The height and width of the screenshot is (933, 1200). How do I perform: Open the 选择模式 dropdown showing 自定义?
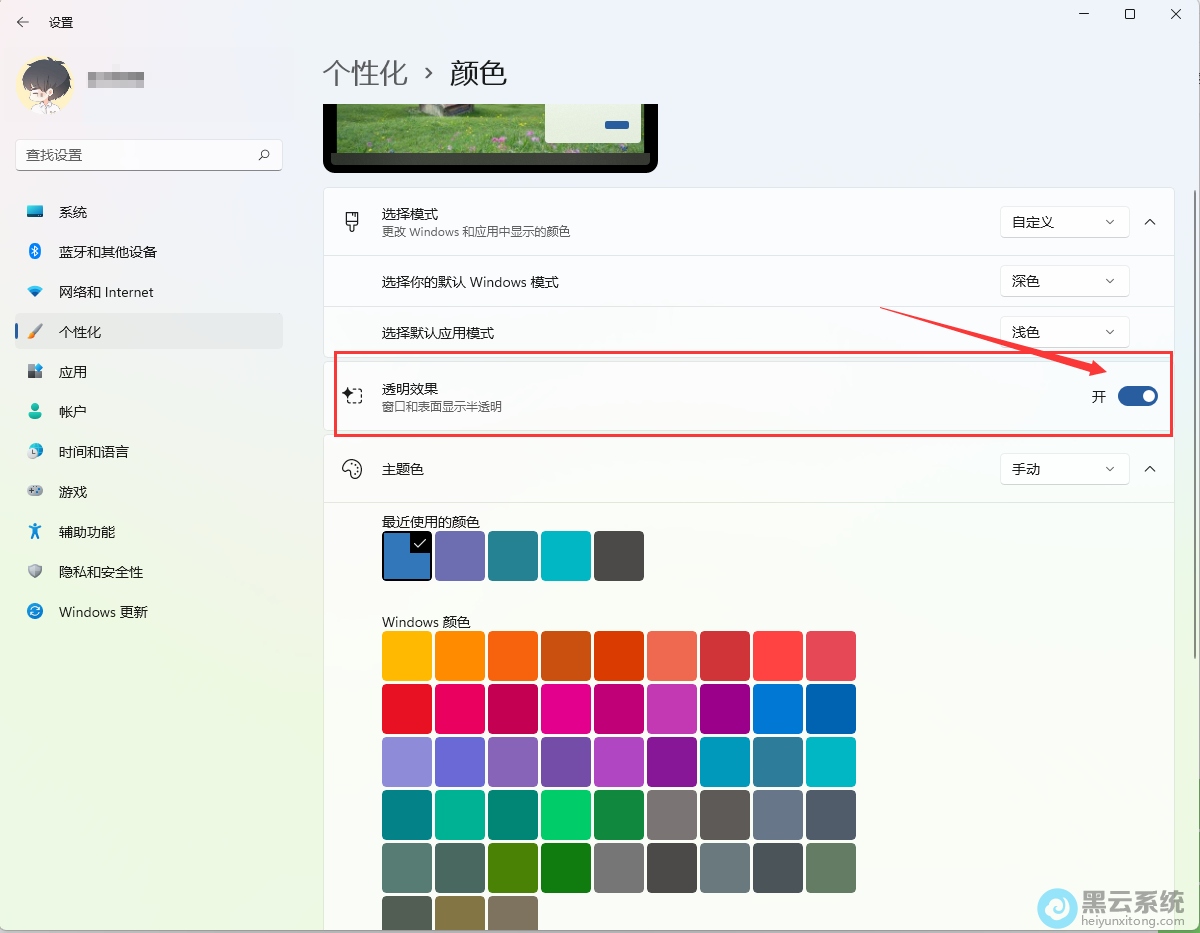tap(1064, 221)
